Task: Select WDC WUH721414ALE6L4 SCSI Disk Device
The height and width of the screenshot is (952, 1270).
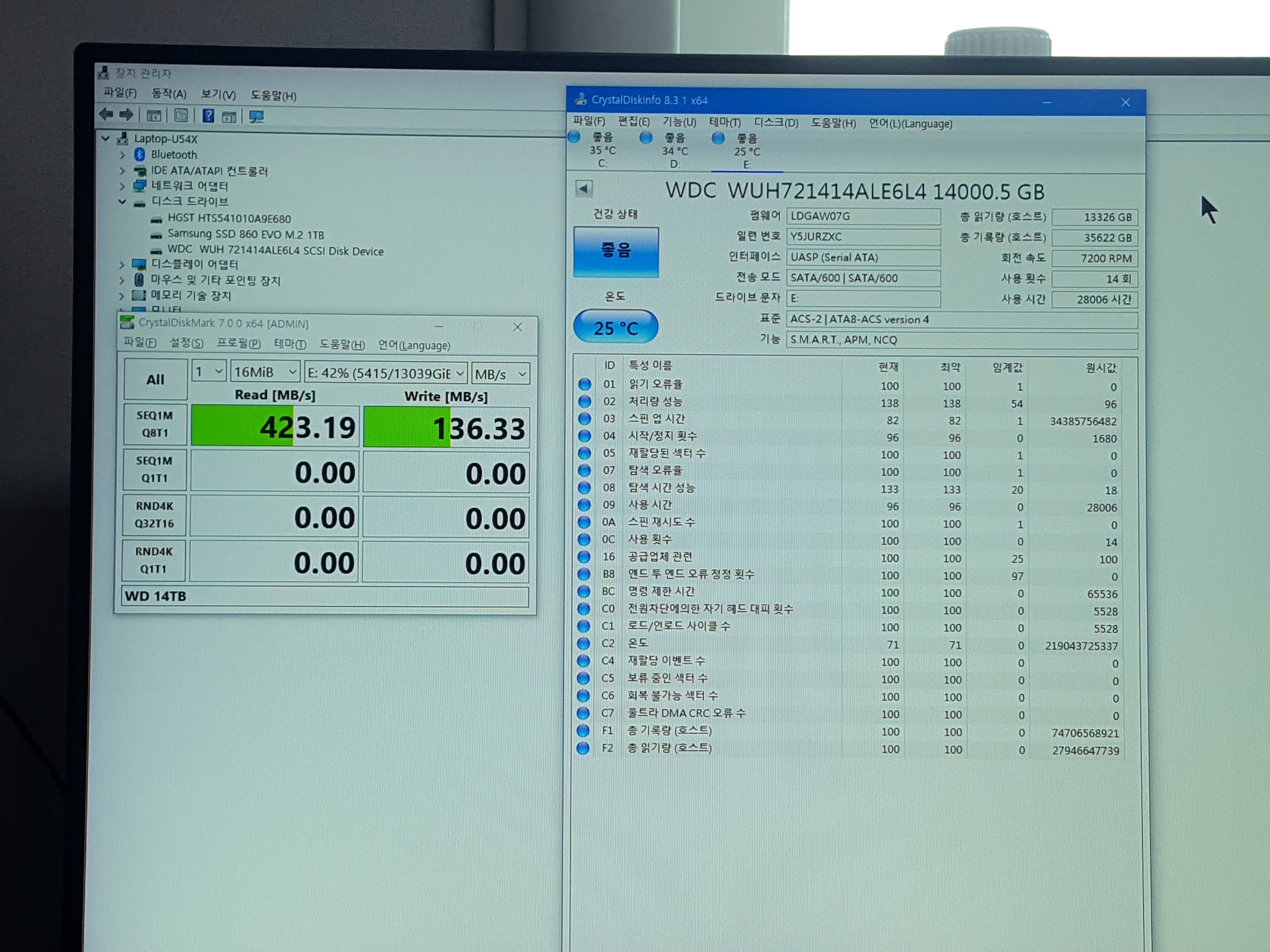Action: click(x=275, y=251)
